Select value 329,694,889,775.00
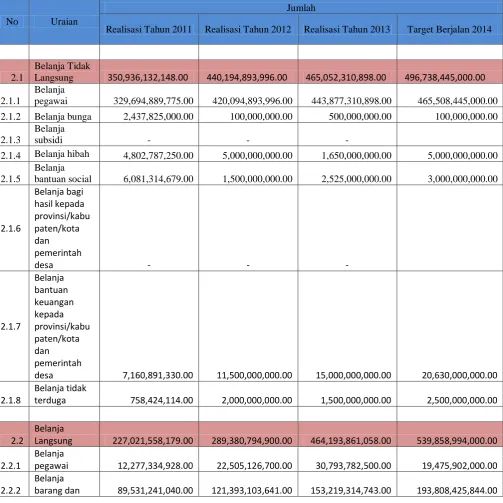The width and height of the screenshot is (503, 503). click(153, 101)
